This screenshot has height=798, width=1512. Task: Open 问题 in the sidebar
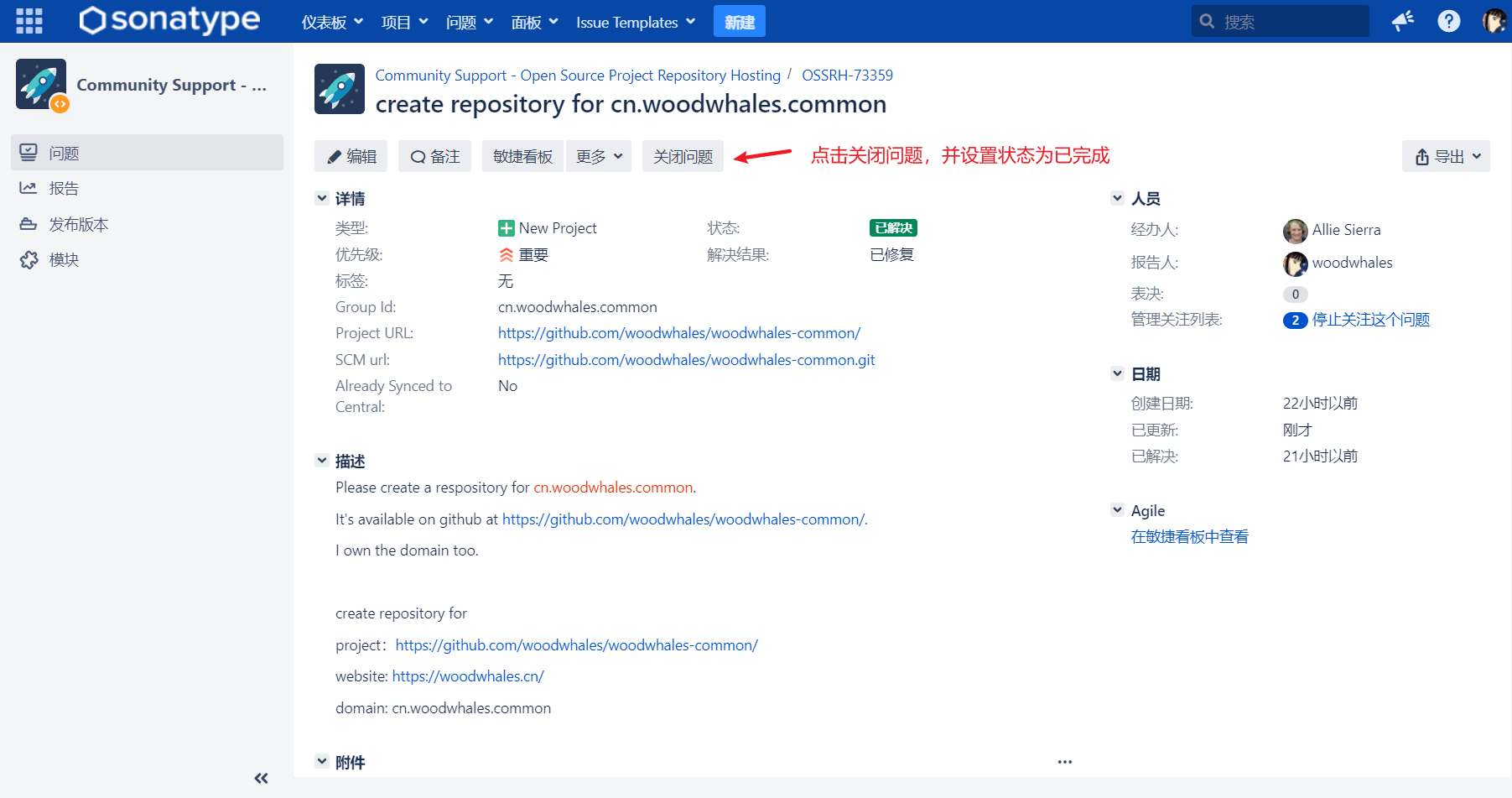pos(147,153)
